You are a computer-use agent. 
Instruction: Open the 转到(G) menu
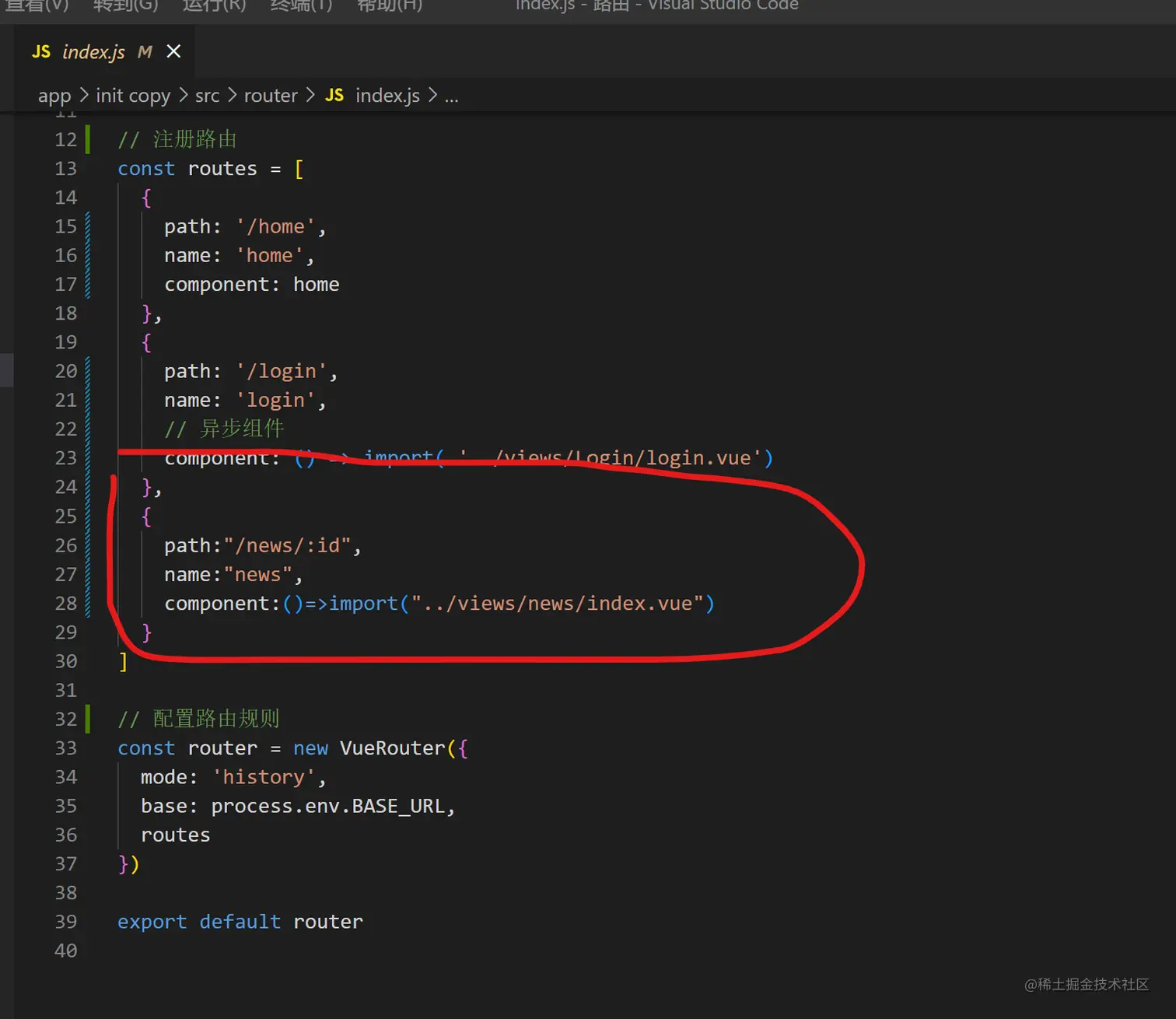125,6
